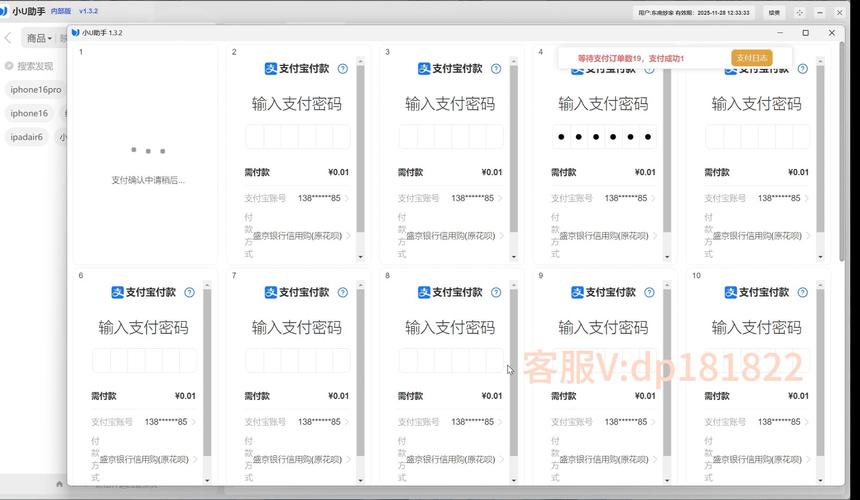This screenshot has height=500, width=860.
Task: Expand the 支付宝账号 chevron in panel 2
Action: click(348, 198)
